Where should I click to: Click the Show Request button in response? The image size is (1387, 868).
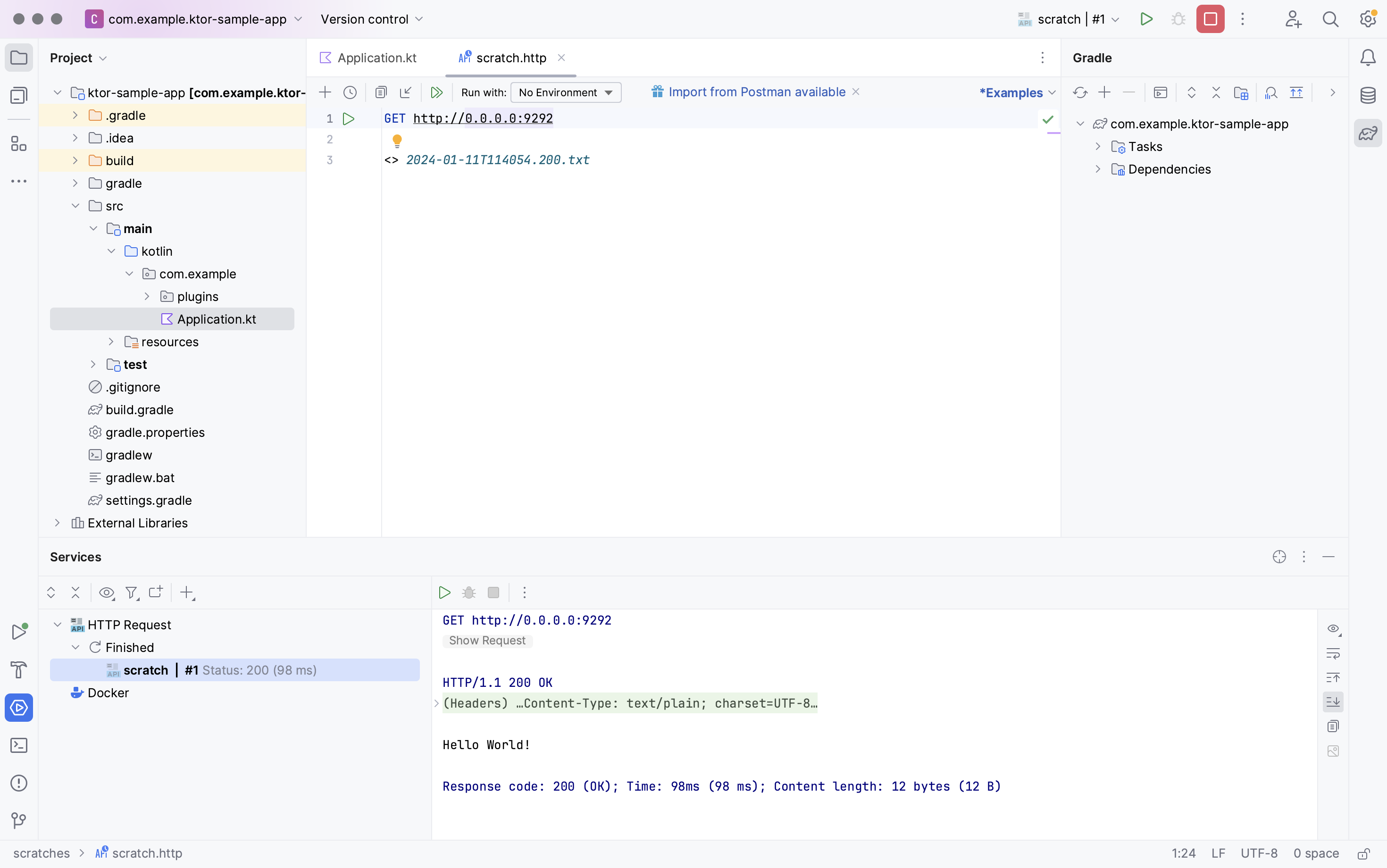487,641
